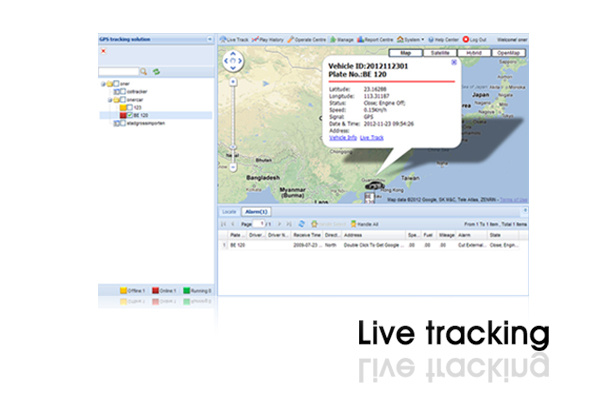Toggle the checkbox for vehicle 123
The image size is (600, 400).
(x=130, y=108)
